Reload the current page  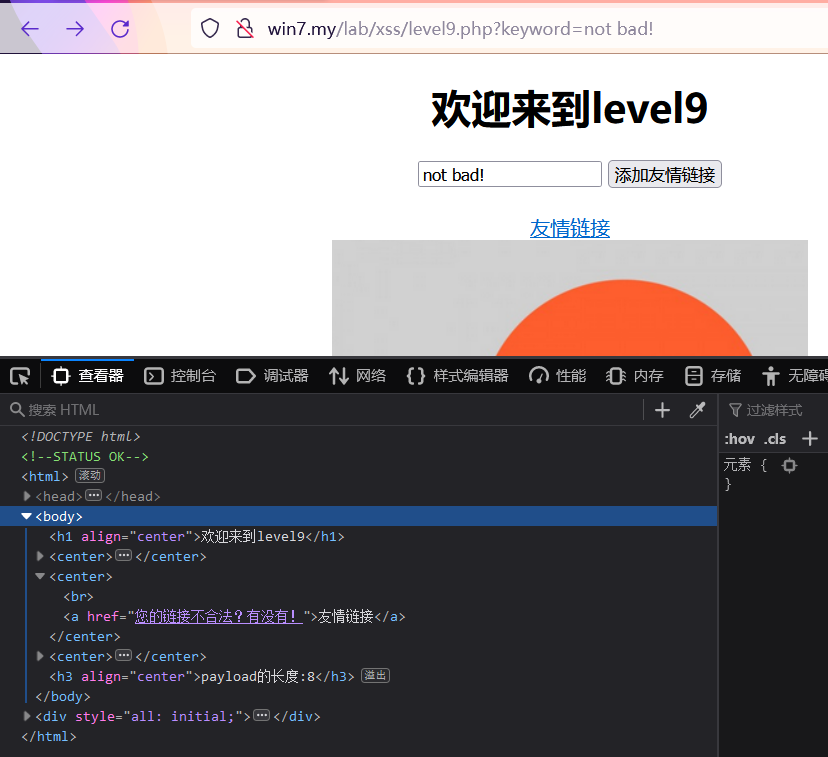coord(119,28)
